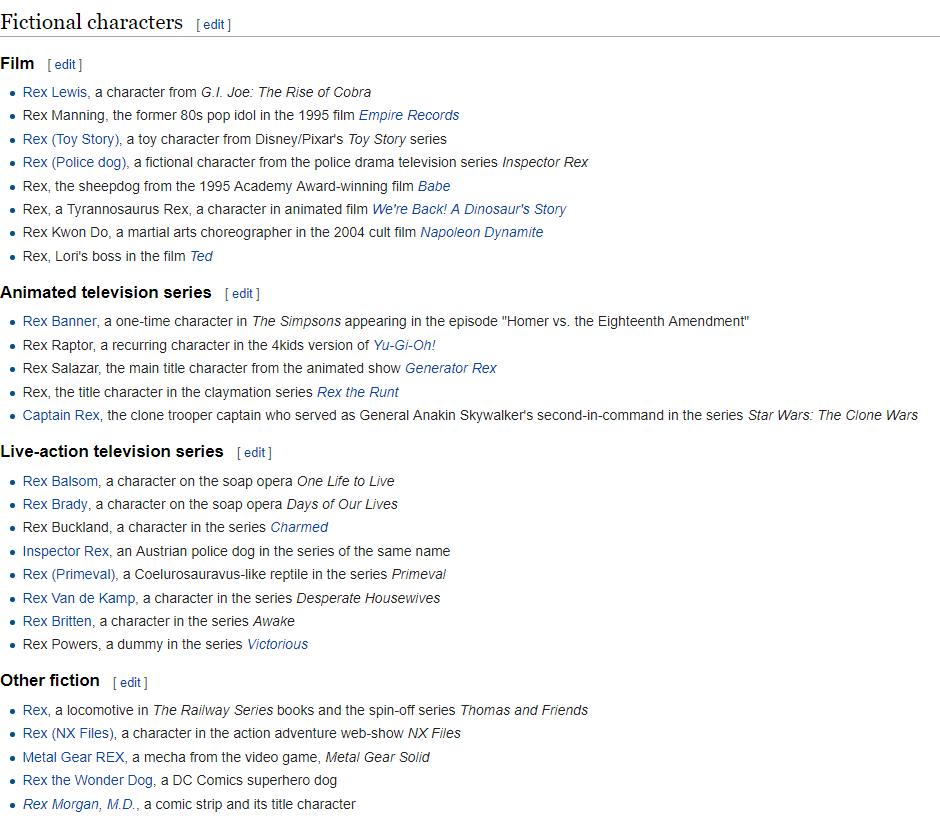Follow the Inspector Rex link
The image size is (940, 818).
pos(66,551)
